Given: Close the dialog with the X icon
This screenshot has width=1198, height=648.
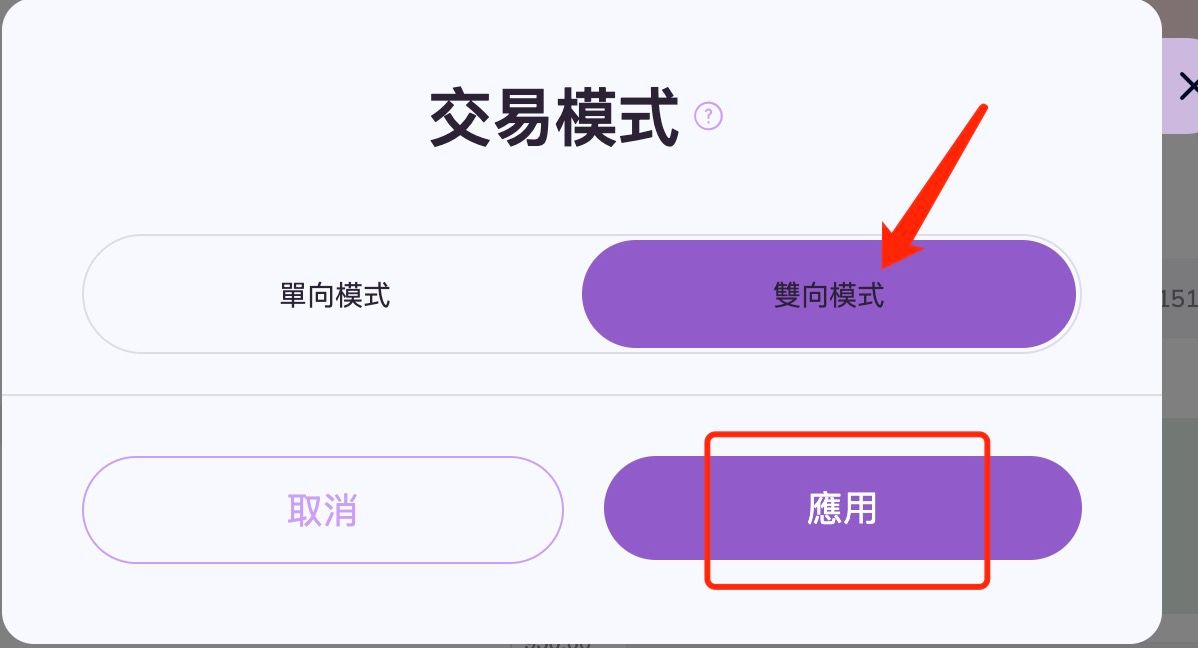Looking at the screenshot, I should tap(1188, 86).
